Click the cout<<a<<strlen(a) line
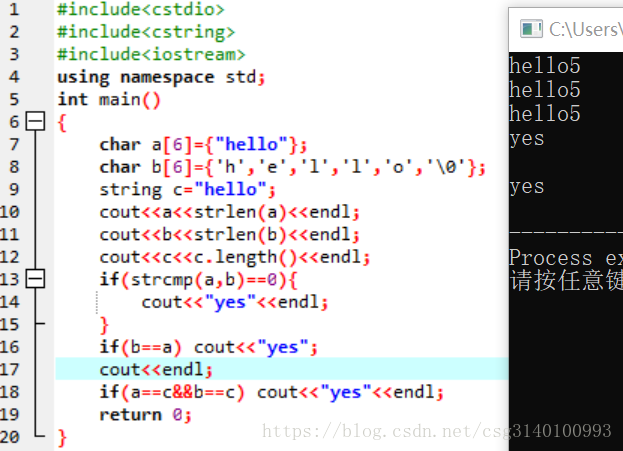The height and width of the screenshot is (451, 623). pyautogui.click(x=229, y=212)
